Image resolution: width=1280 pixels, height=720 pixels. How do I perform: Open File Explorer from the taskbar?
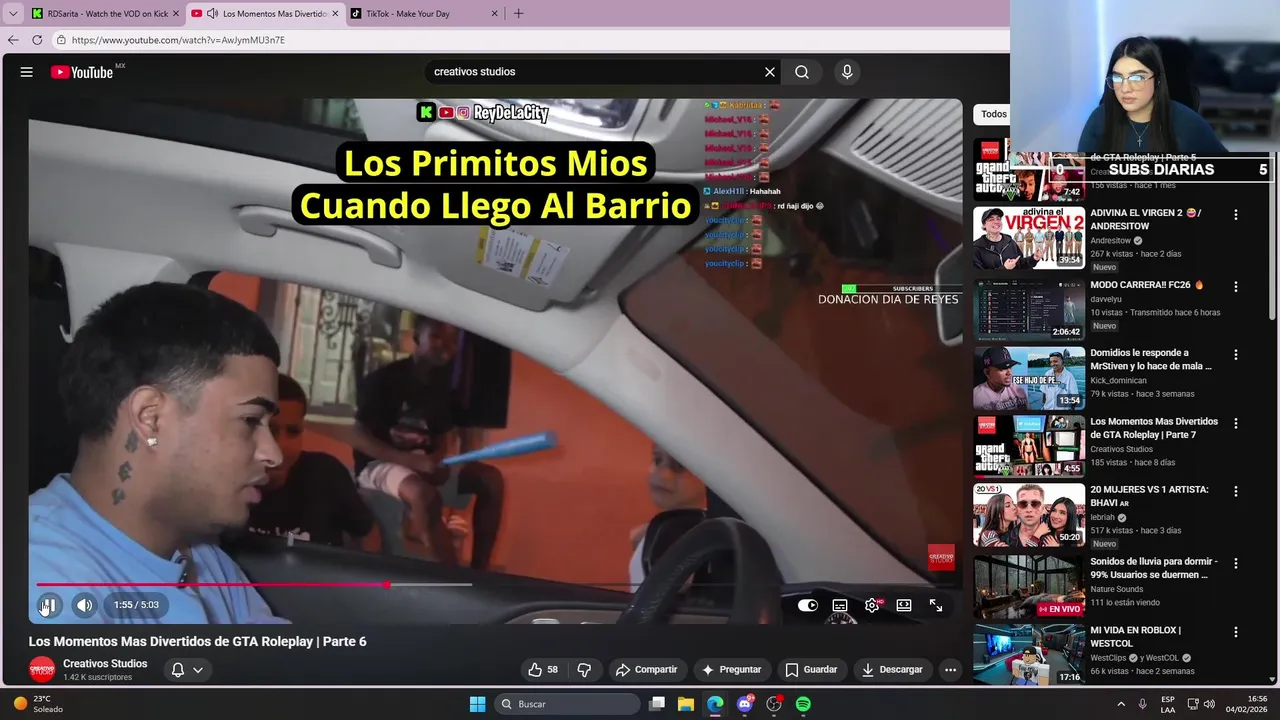tap(686, 704)
